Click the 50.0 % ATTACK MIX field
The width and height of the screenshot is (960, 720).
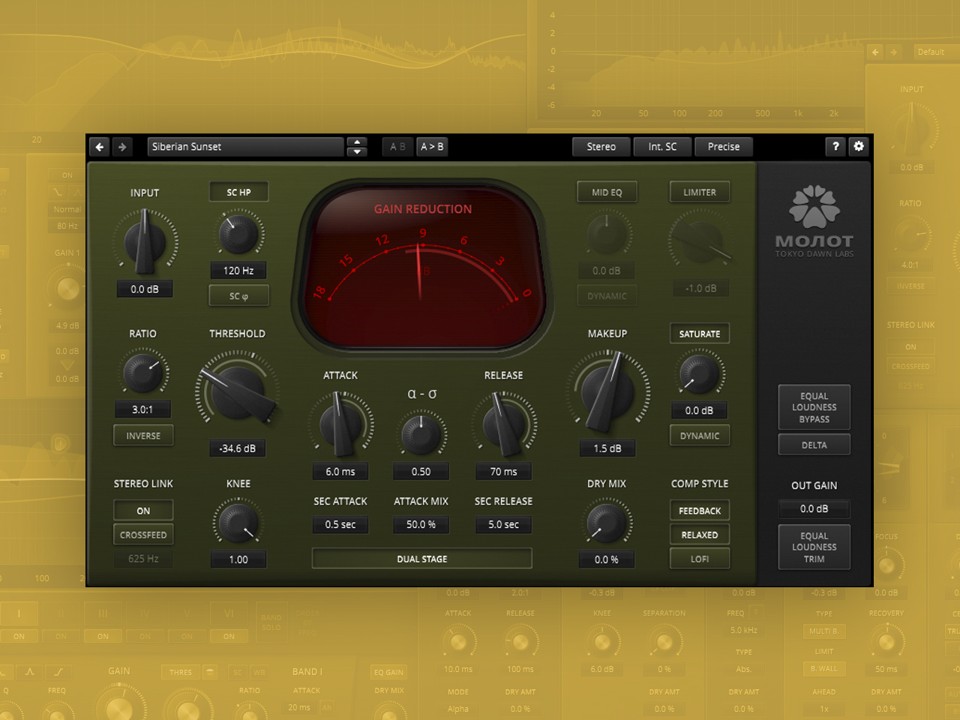[421, 525]
